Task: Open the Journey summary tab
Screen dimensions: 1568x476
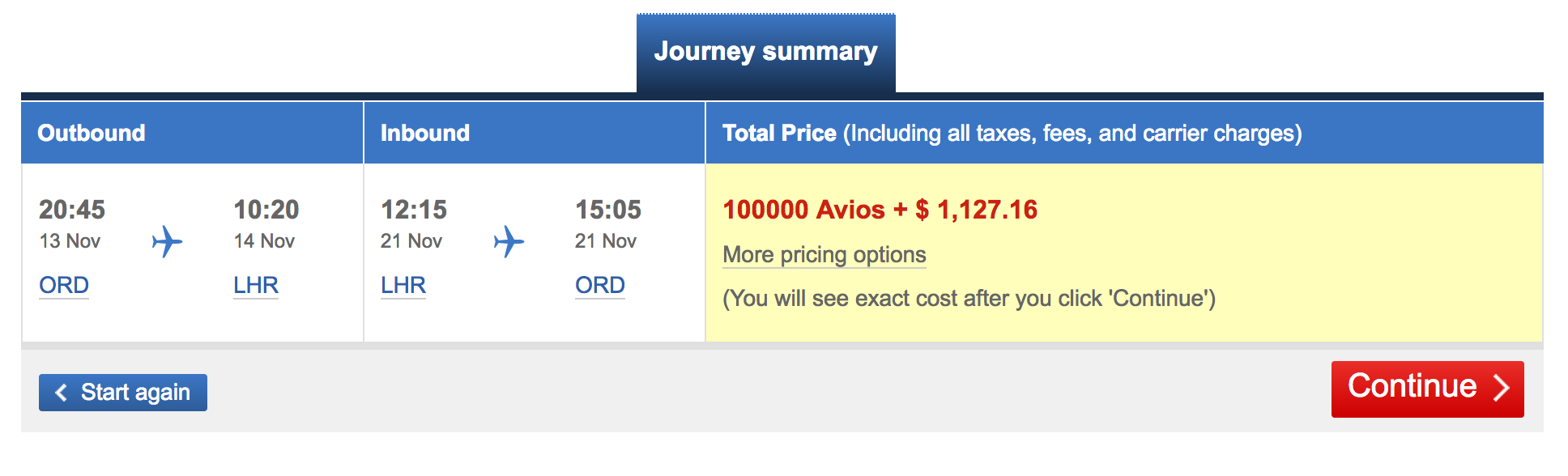Action: coord(766,53)
